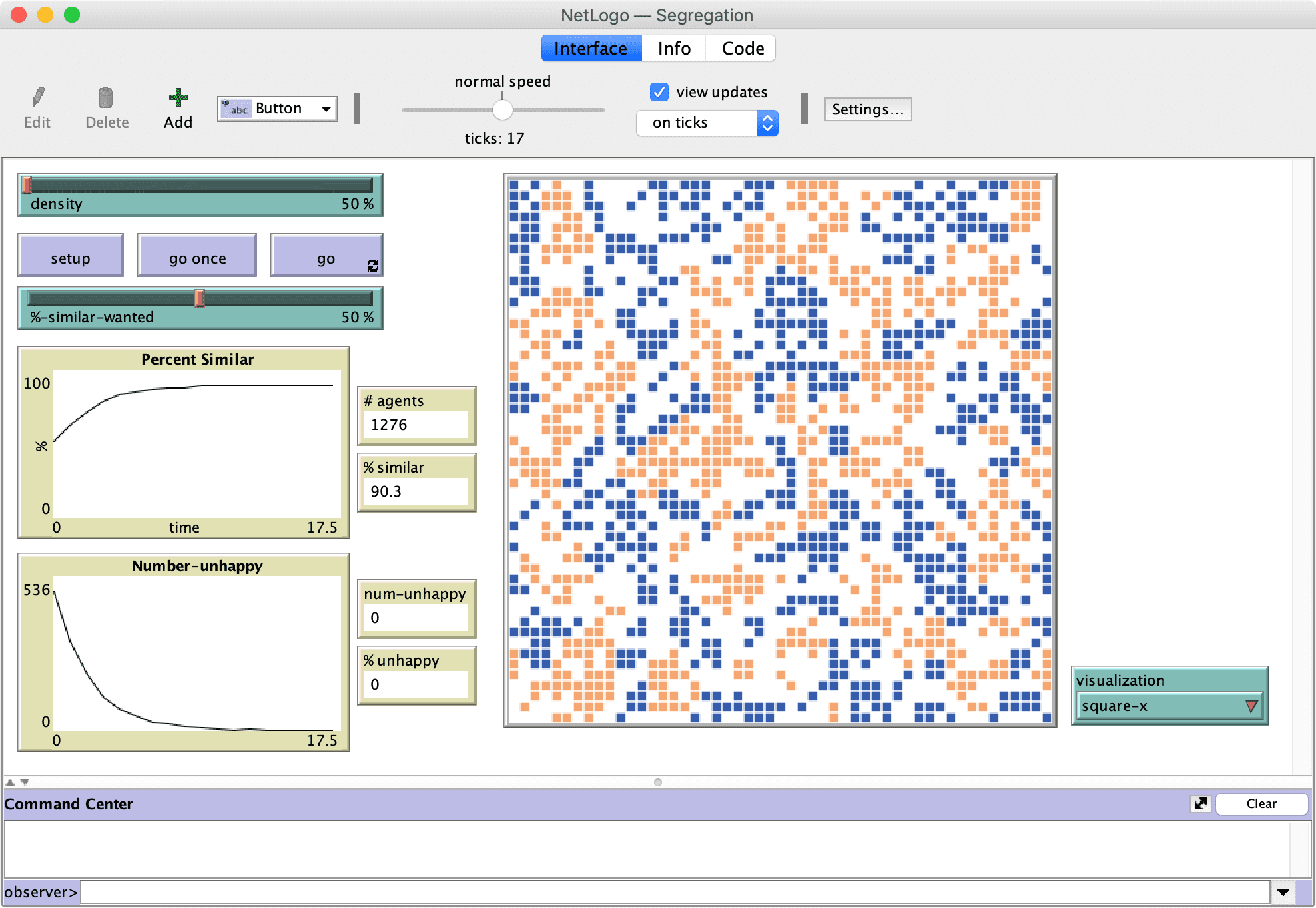Open the Settings... button
1316x908 pixels.
[867, 109]
